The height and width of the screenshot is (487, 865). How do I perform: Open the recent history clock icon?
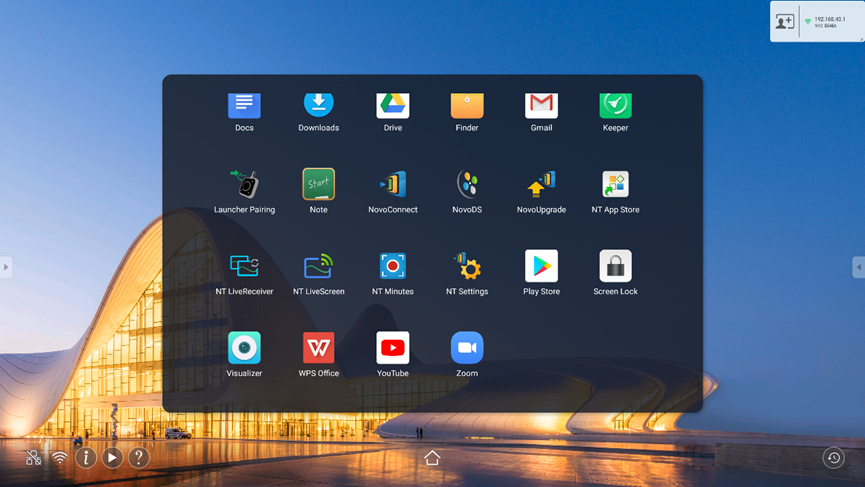[x=834, y=458]
